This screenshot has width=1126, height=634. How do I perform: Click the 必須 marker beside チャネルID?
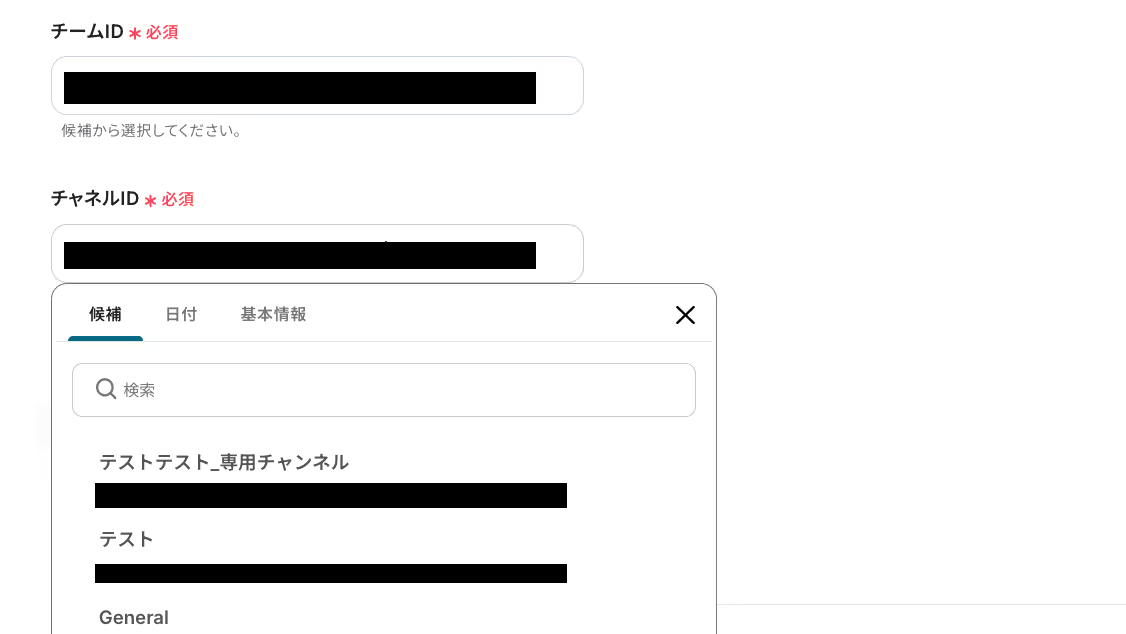pos(177,200)
